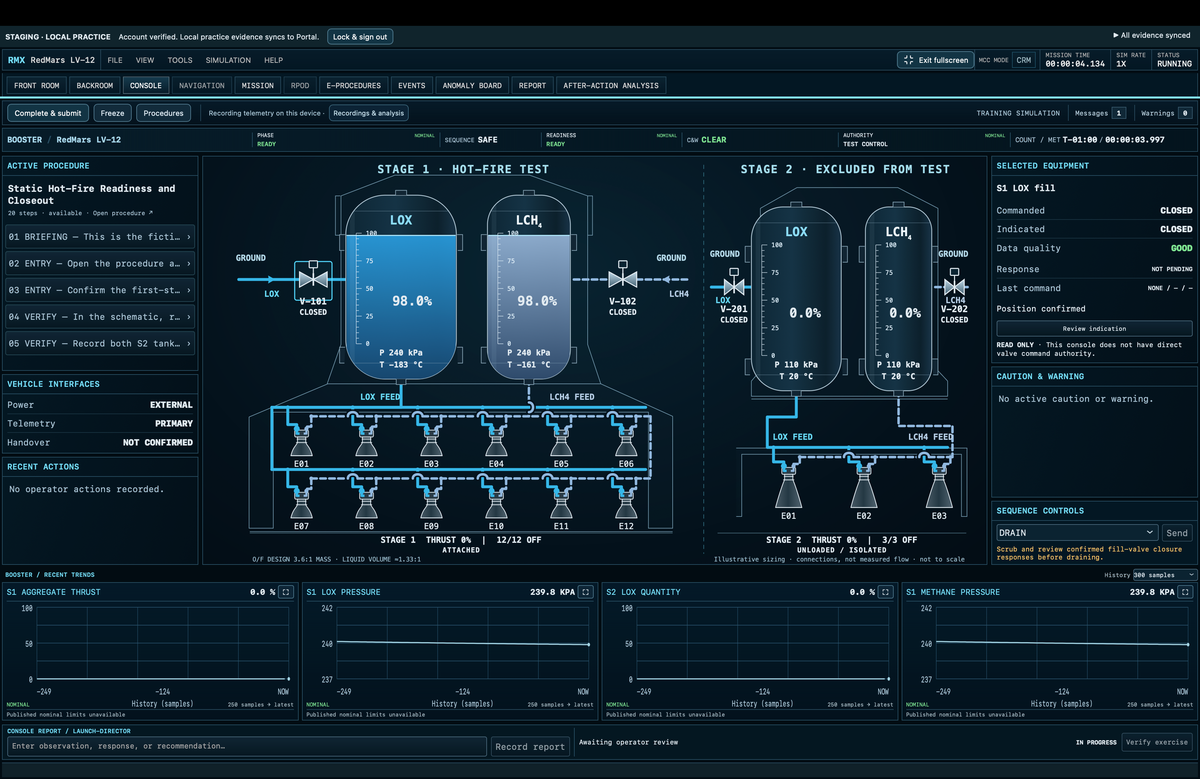Open the TOOLS menu
This screenshot has height=779, width=1200.
(x=180, y=60)
